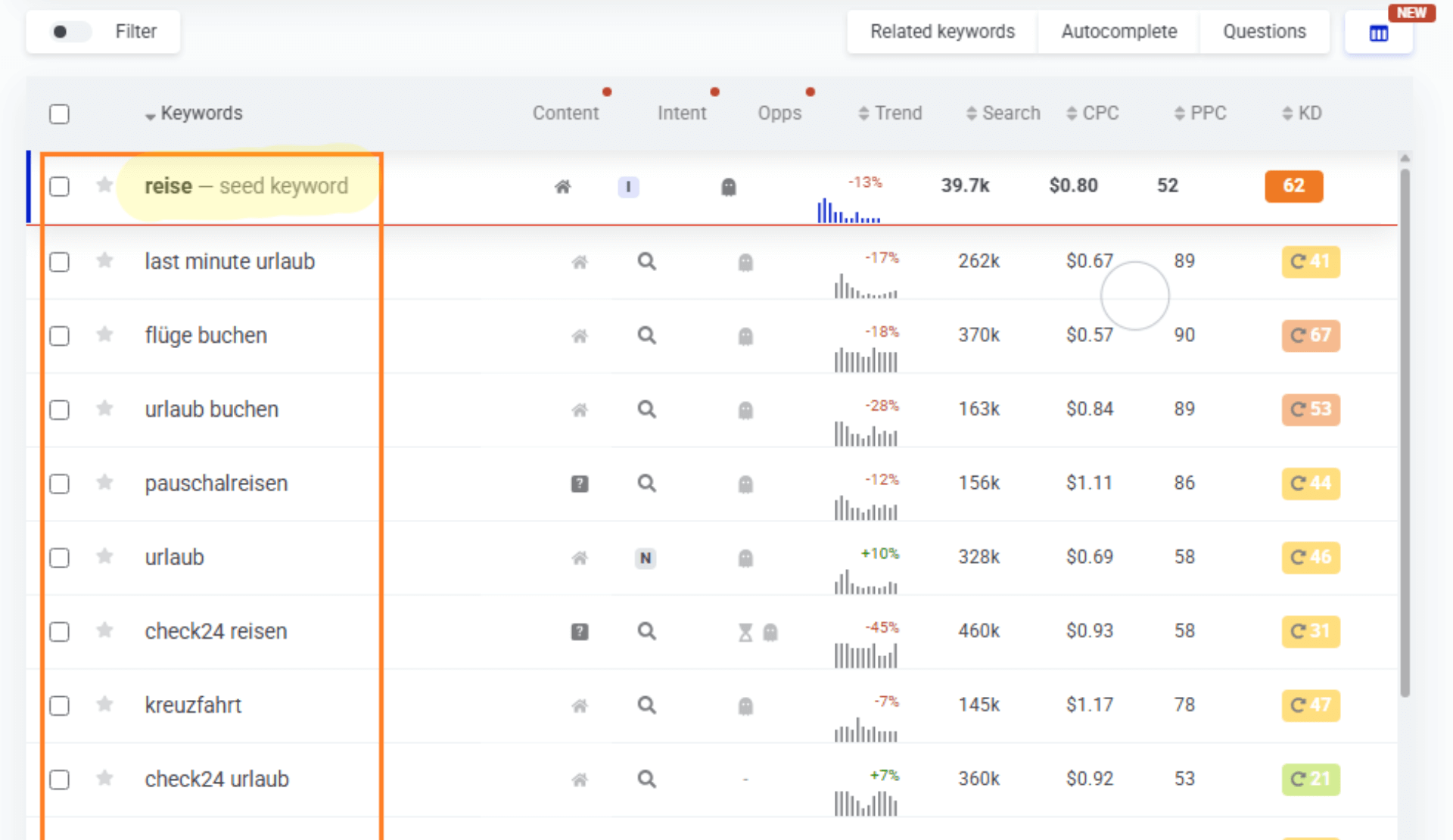The width and height of the screenshot is (1453, 840).
Task: Select the checkbox next to 'kreuzfahrt'
Action: tap(59, 705)
